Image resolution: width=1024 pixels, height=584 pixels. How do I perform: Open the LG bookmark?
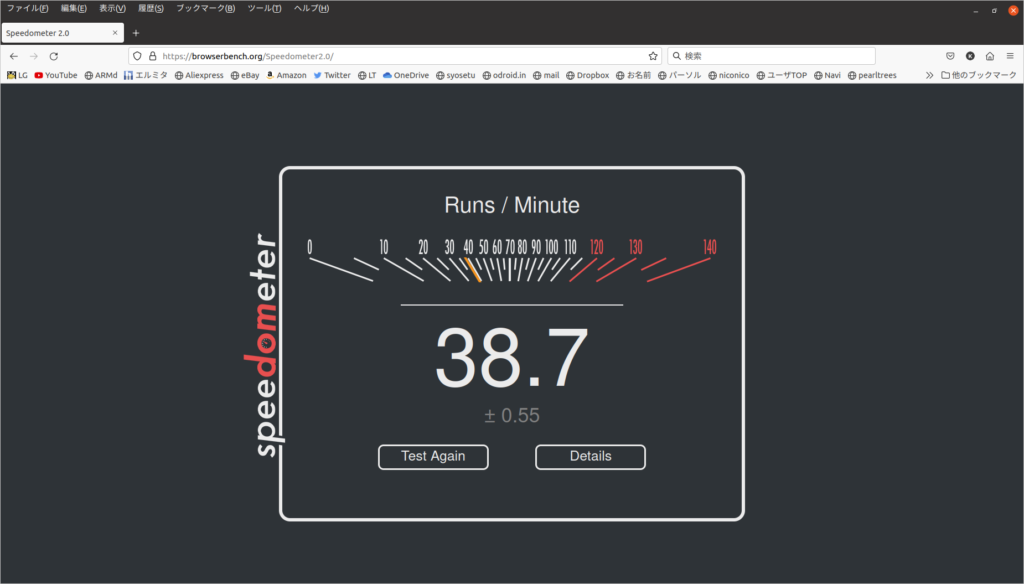pos(18,75)
